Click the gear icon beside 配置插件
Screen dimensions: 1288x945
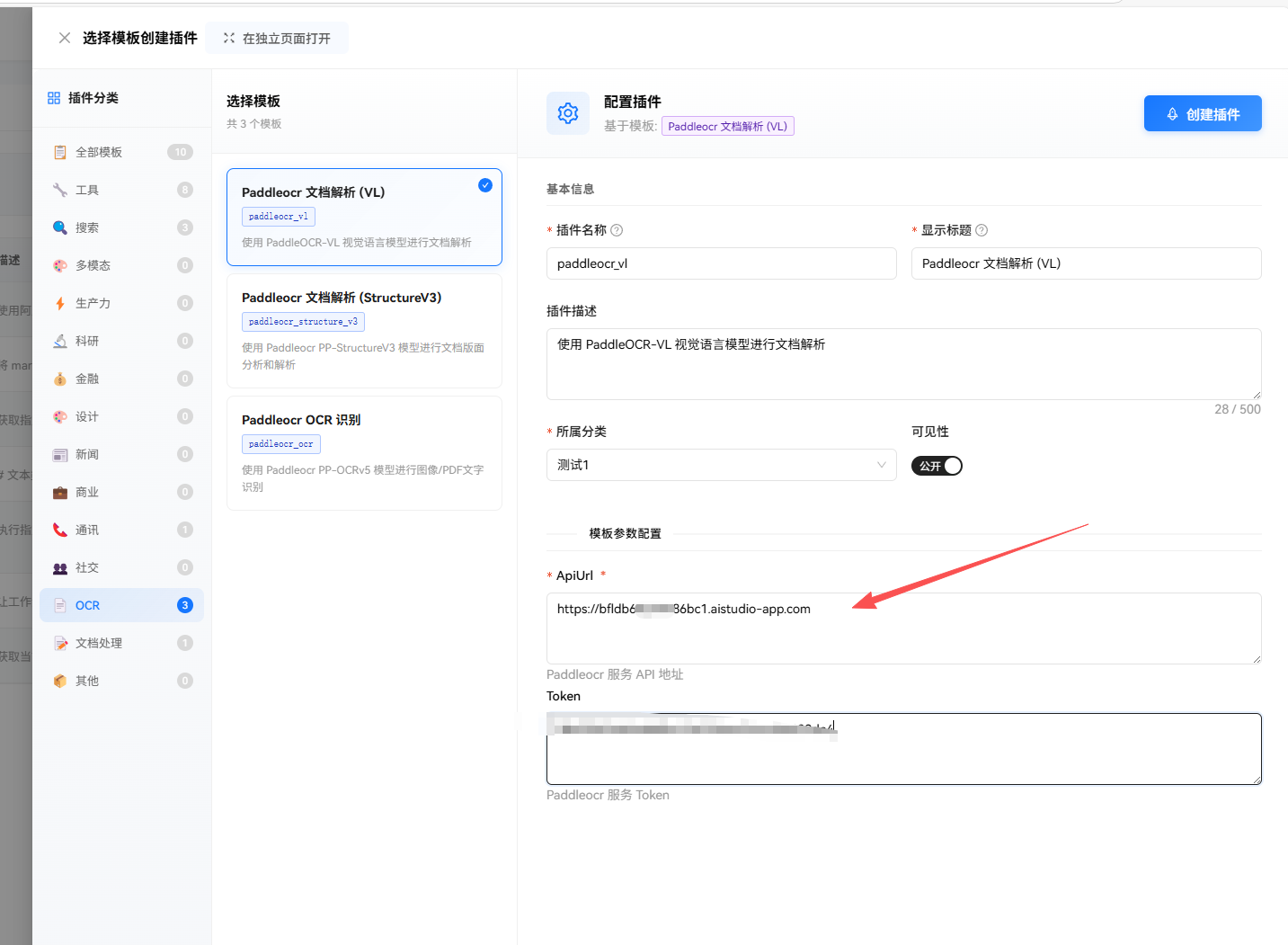click(x=568, y=113)
